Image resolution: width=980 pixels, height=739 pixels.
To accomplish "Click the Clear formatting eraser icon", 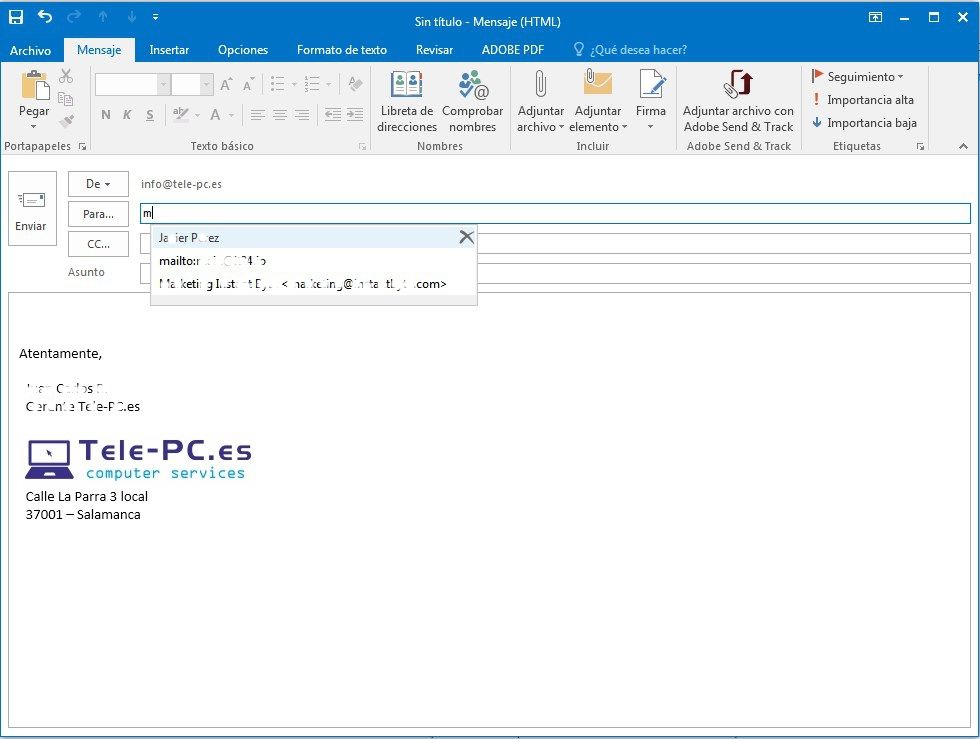I will click(356, 84).
